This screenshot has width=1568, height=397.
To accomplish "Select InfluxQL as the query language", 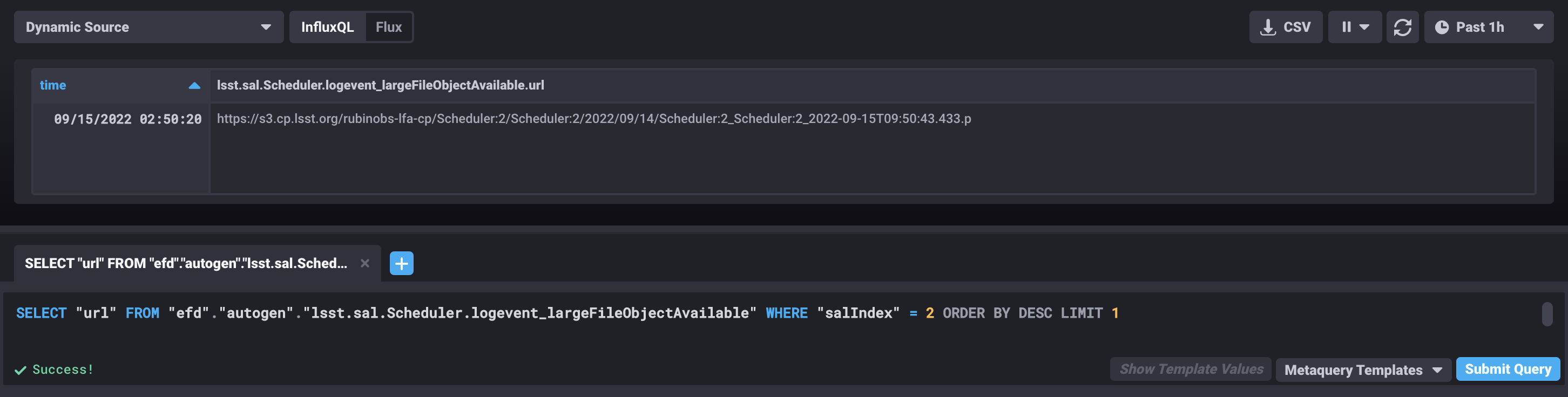I will (x=329, y=27).
